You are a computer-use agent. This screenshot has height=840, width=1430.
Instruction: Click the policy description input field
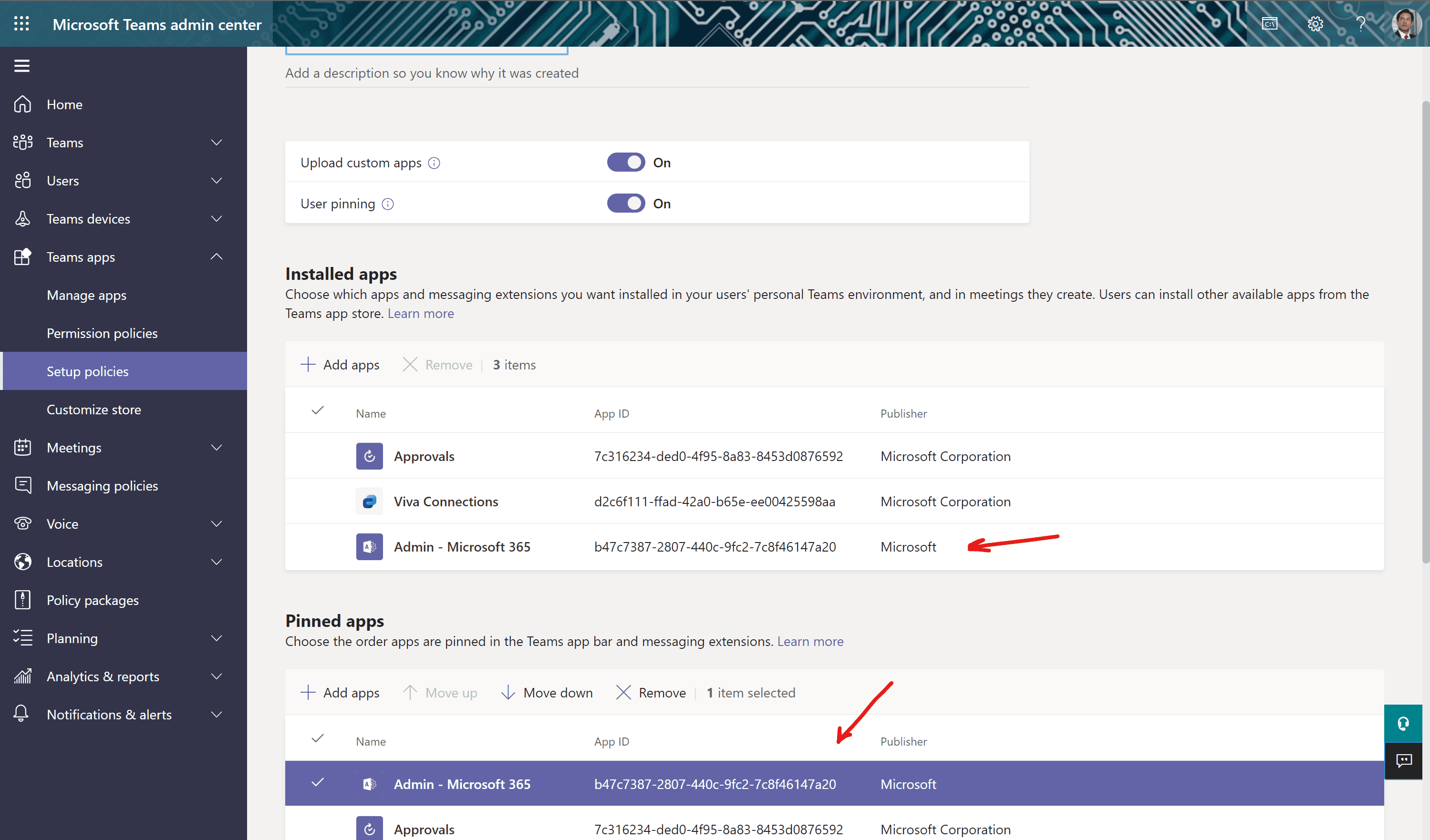coord(656,74)
